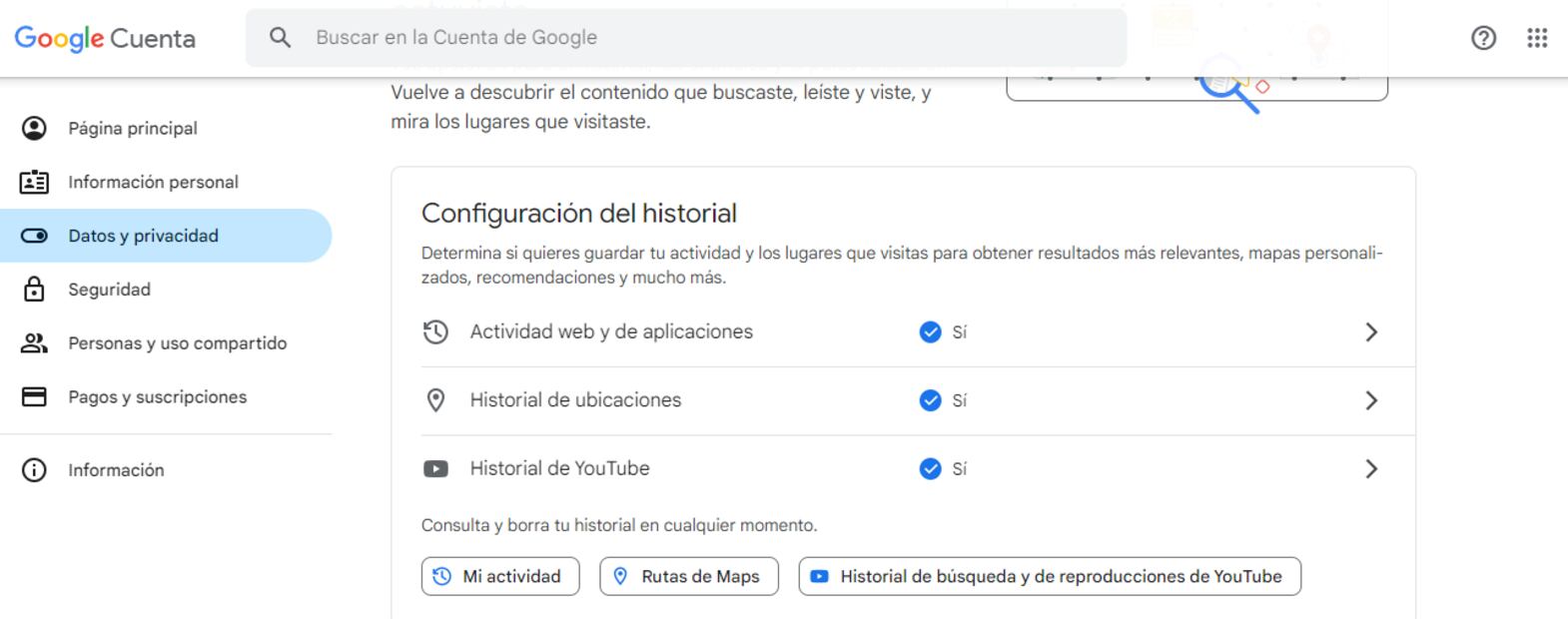Viewport: 1568px width, 619px height.
Task: Expand the Historial de ubicaciones chevron
Action: (x=1371, y=400)
